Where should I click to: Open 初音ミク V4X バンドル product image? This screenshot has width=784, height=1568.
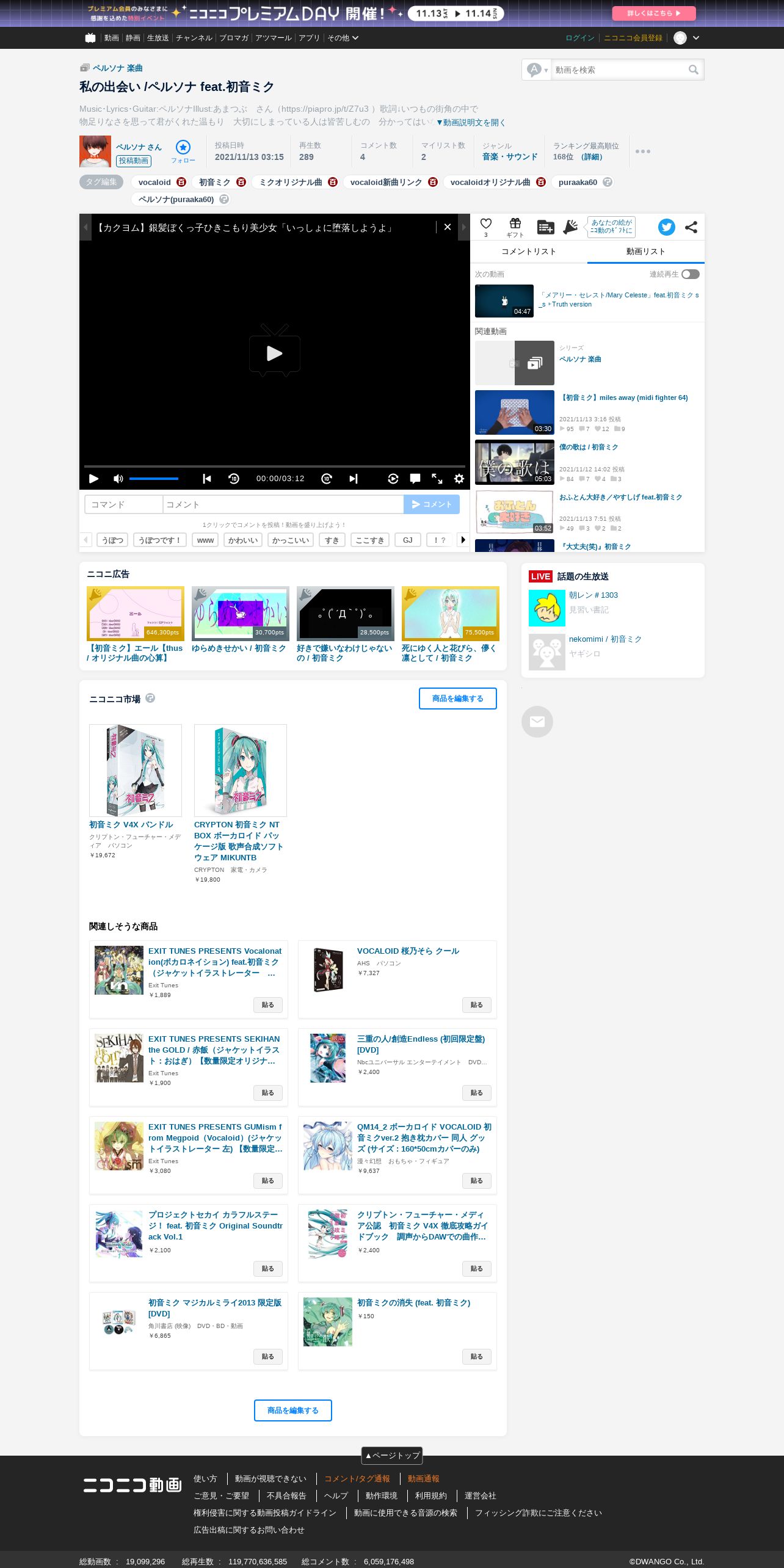pos(136,771)
